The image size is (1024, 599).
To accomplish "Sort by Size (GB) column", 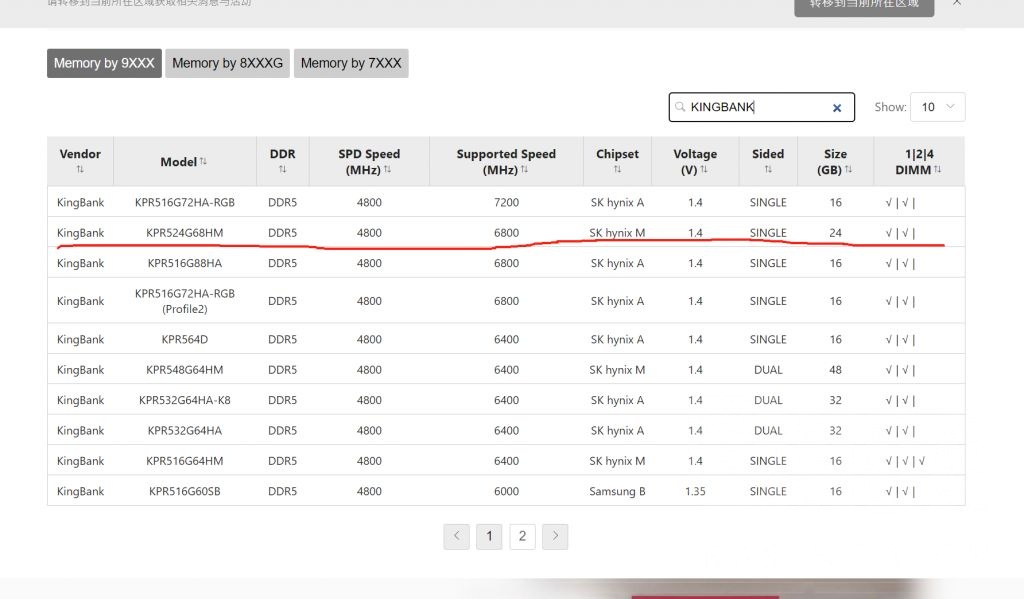I will 836,161.
